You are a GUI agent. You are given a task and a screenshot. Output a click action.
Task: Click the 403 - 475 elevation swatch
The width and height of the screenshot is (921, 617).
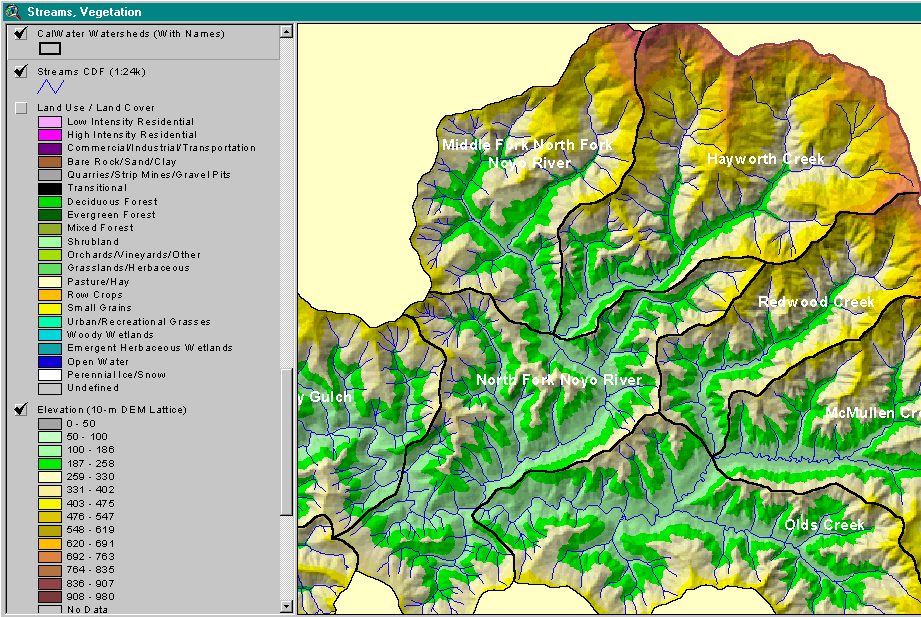coord(50,504)
